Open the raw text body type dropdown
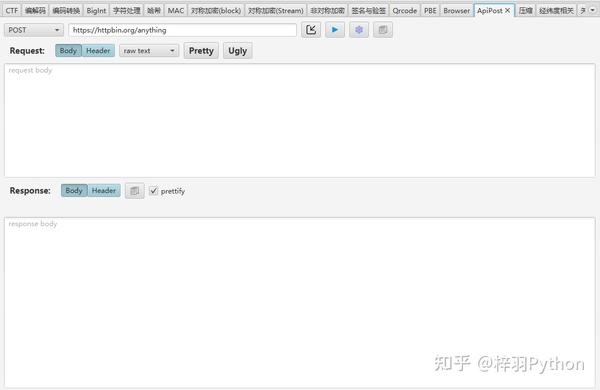This screenshot has height=390, width=600. 149,51
